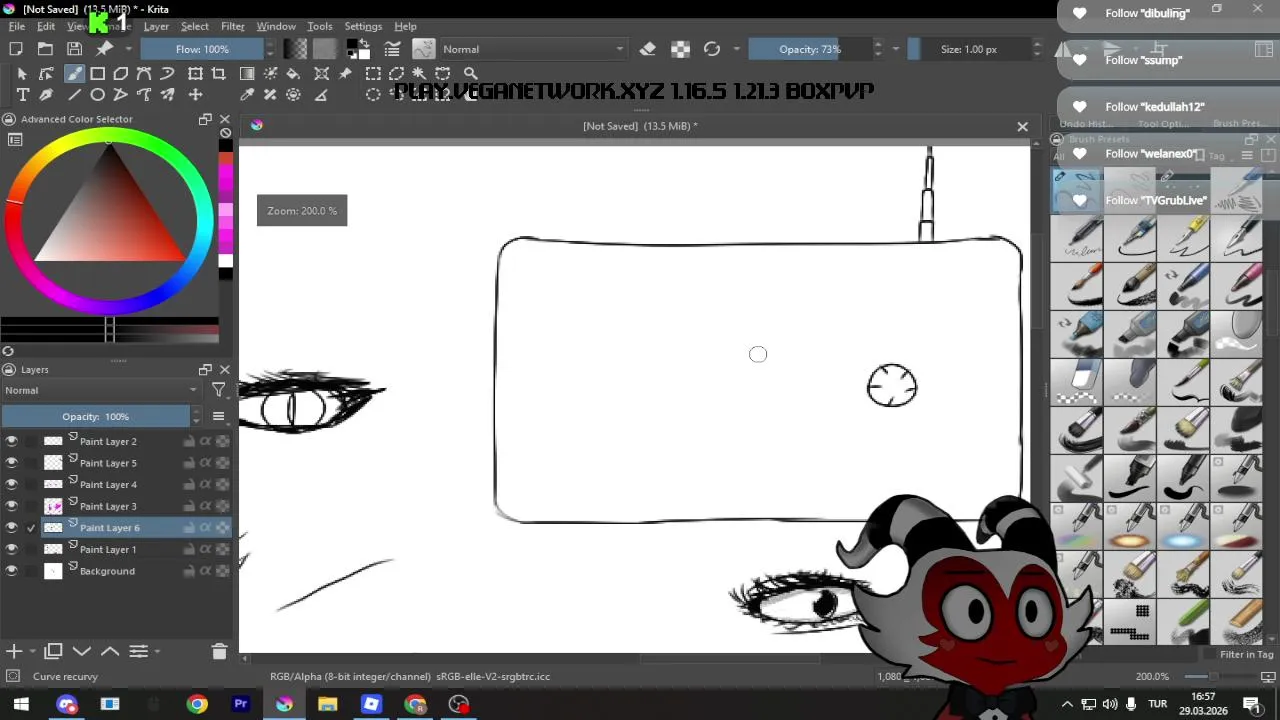The width and height of the screenshot is (1280, 720).
Task: Click the Open file folder icon
Action: 46,48
